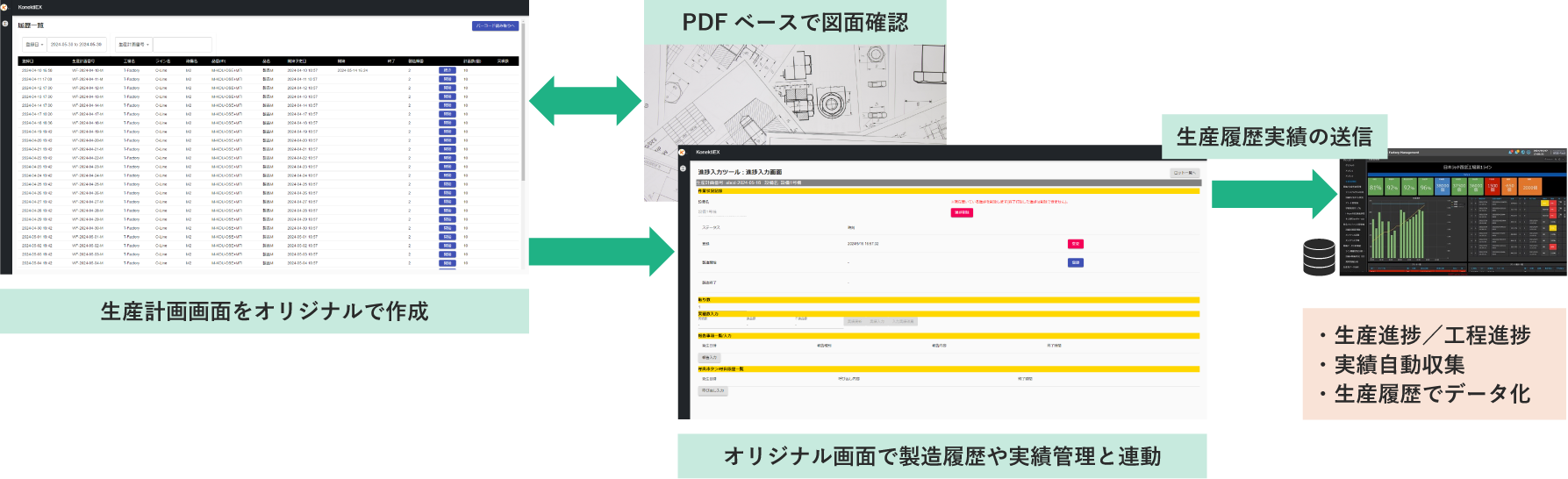Click the lot list button at top right
The image size is (1568, 479).
coord(1185,173)
